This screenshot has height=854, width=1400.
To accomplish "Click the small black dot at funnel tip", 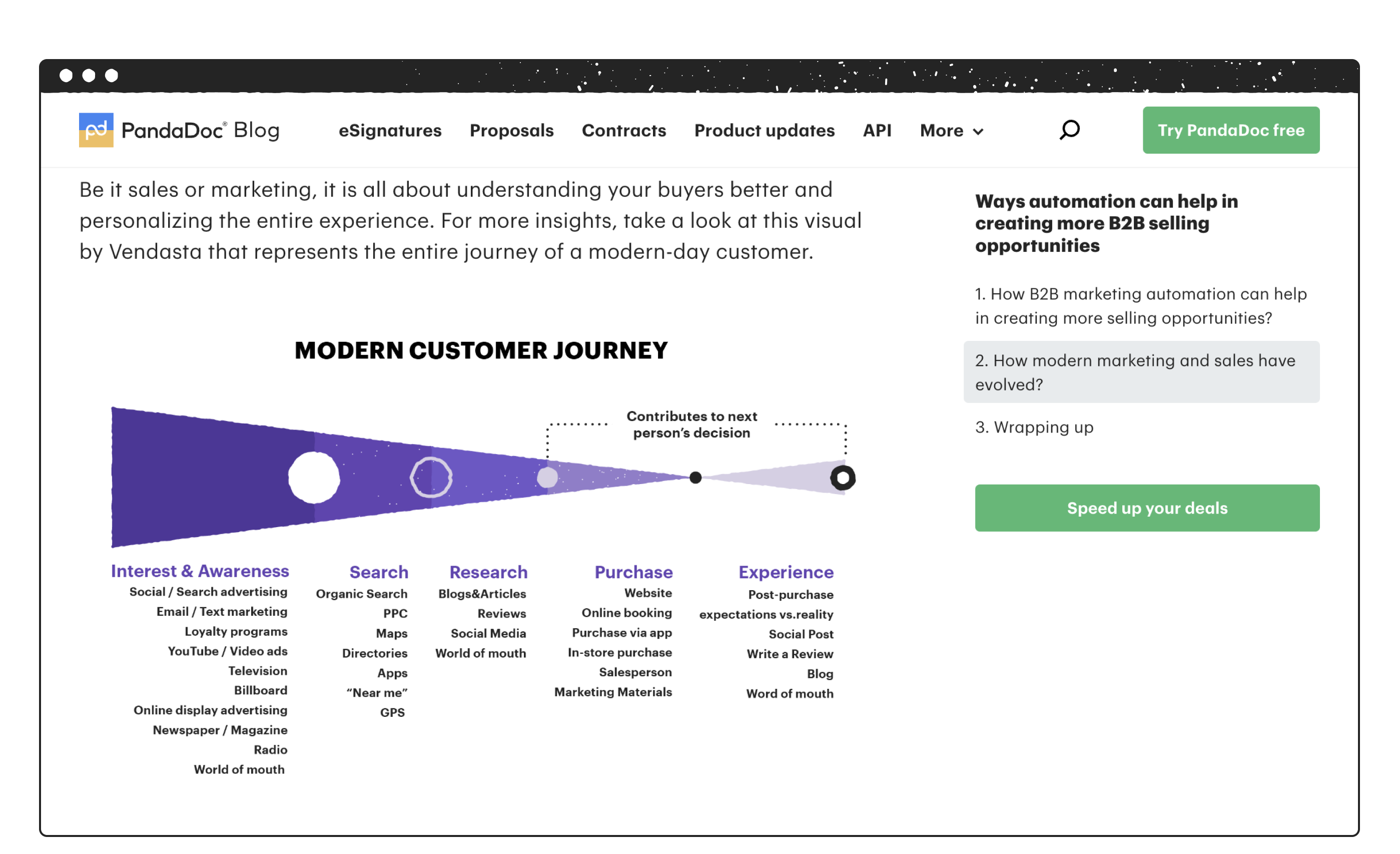I will 695,478.
